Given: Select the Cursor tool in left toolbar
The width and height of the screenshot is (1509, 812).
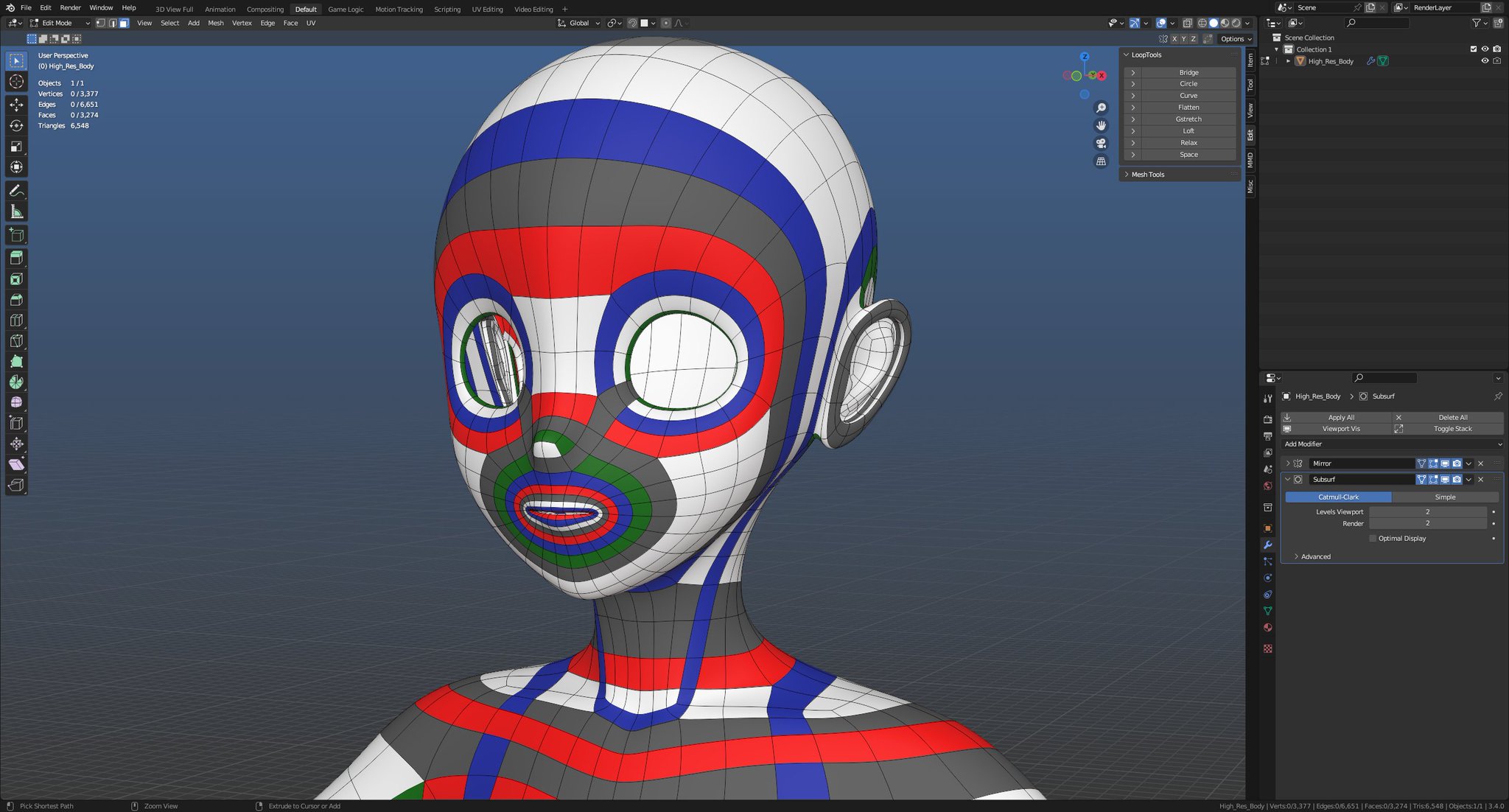Looking at the screenshot, I should pos(16,82).
